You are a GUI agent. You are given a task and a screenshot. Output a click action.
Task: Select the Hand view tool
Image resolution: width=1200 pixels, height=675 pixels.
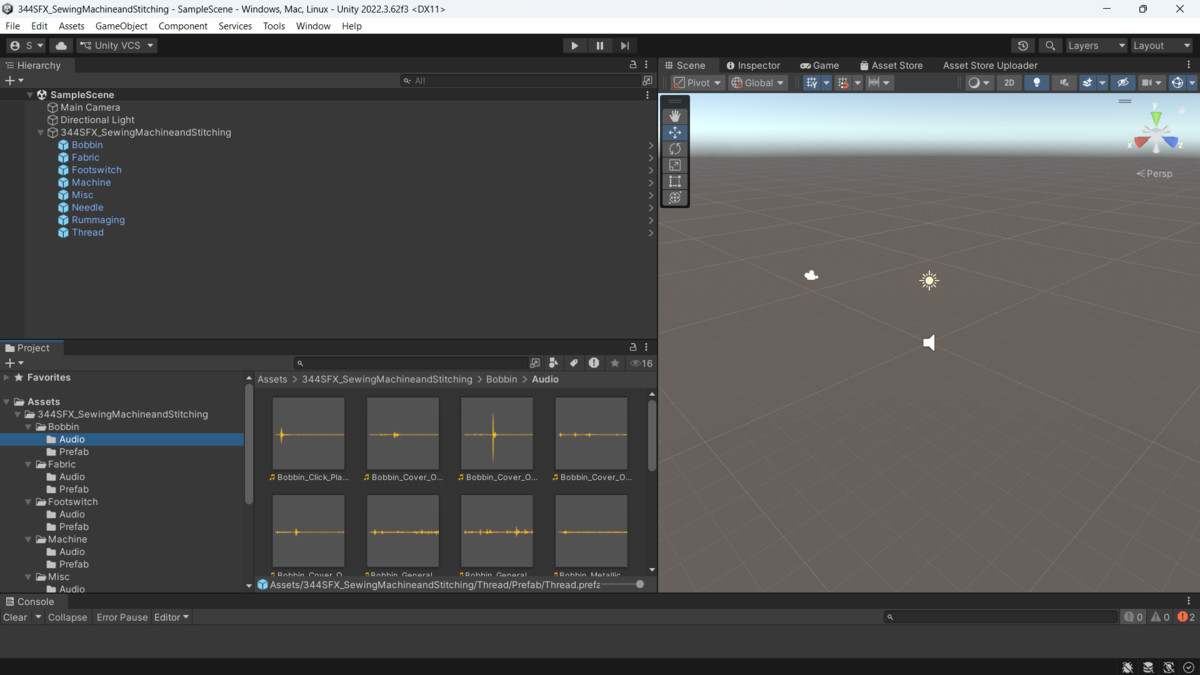[x=675, y=116]
